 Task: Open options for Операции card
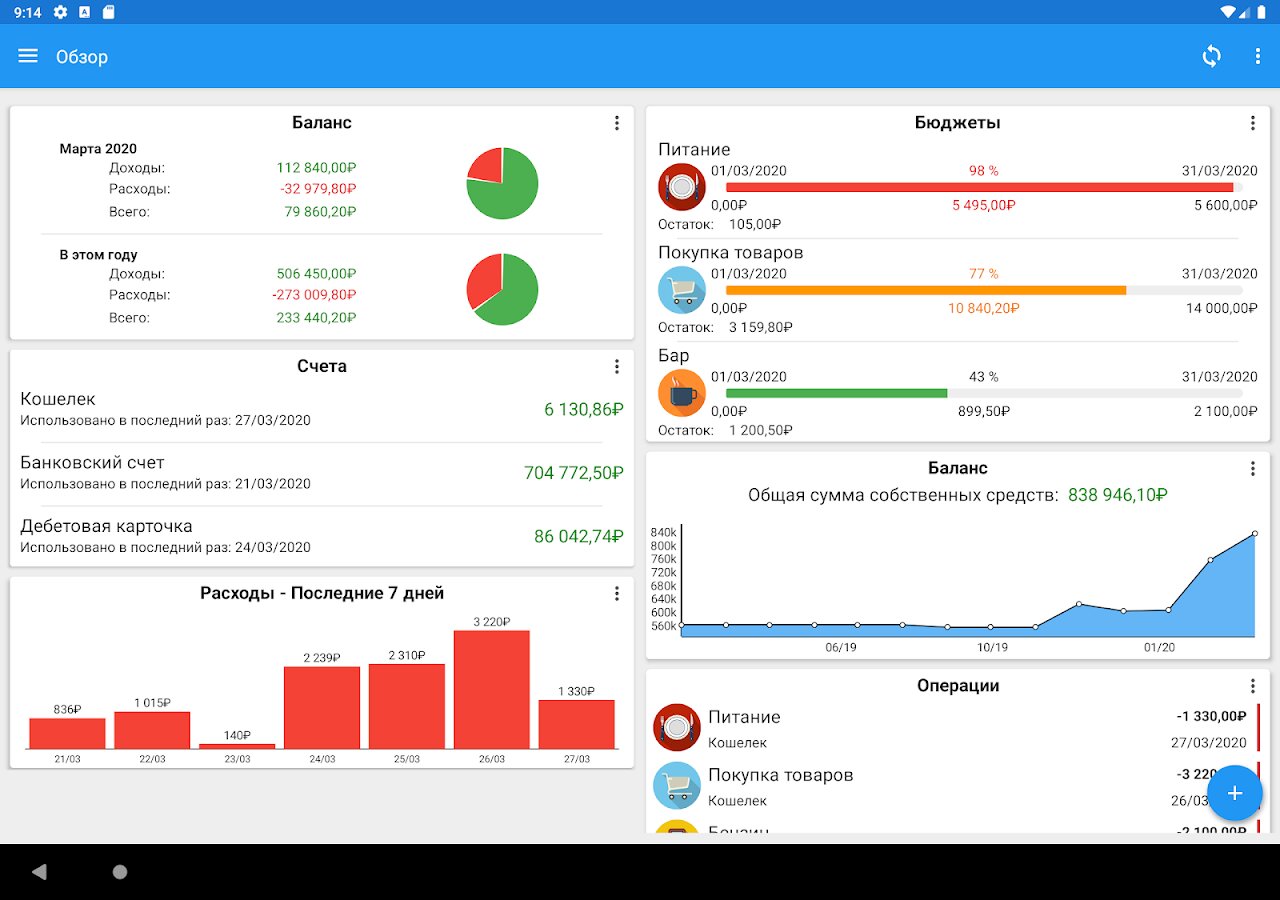click(x=1252, y=686)
